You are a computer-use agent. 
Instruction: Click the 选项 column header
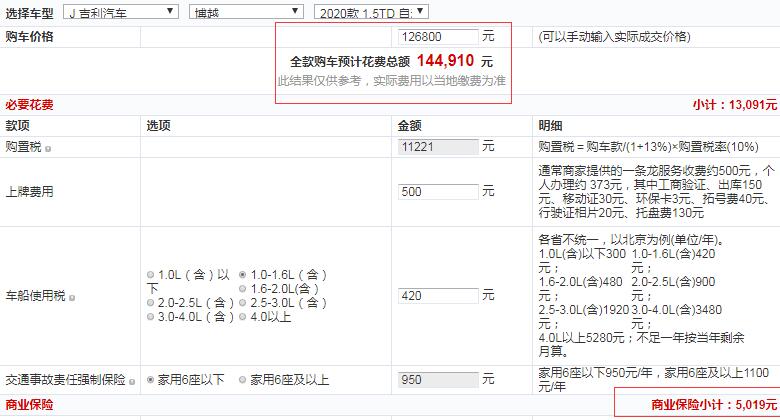(158, 126)
